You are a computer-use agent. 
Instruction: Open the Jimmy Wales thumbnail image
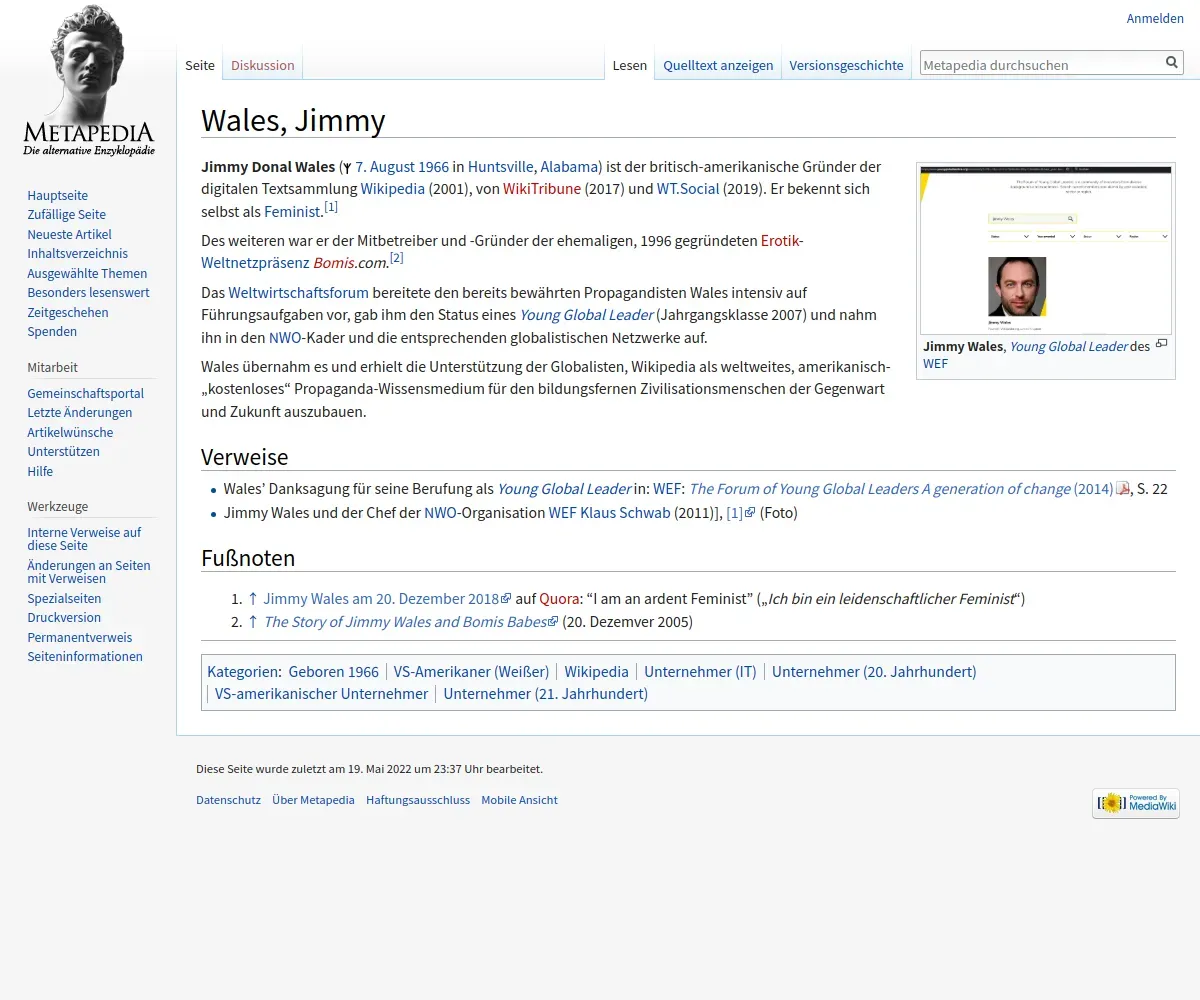tap(1045, 250)
